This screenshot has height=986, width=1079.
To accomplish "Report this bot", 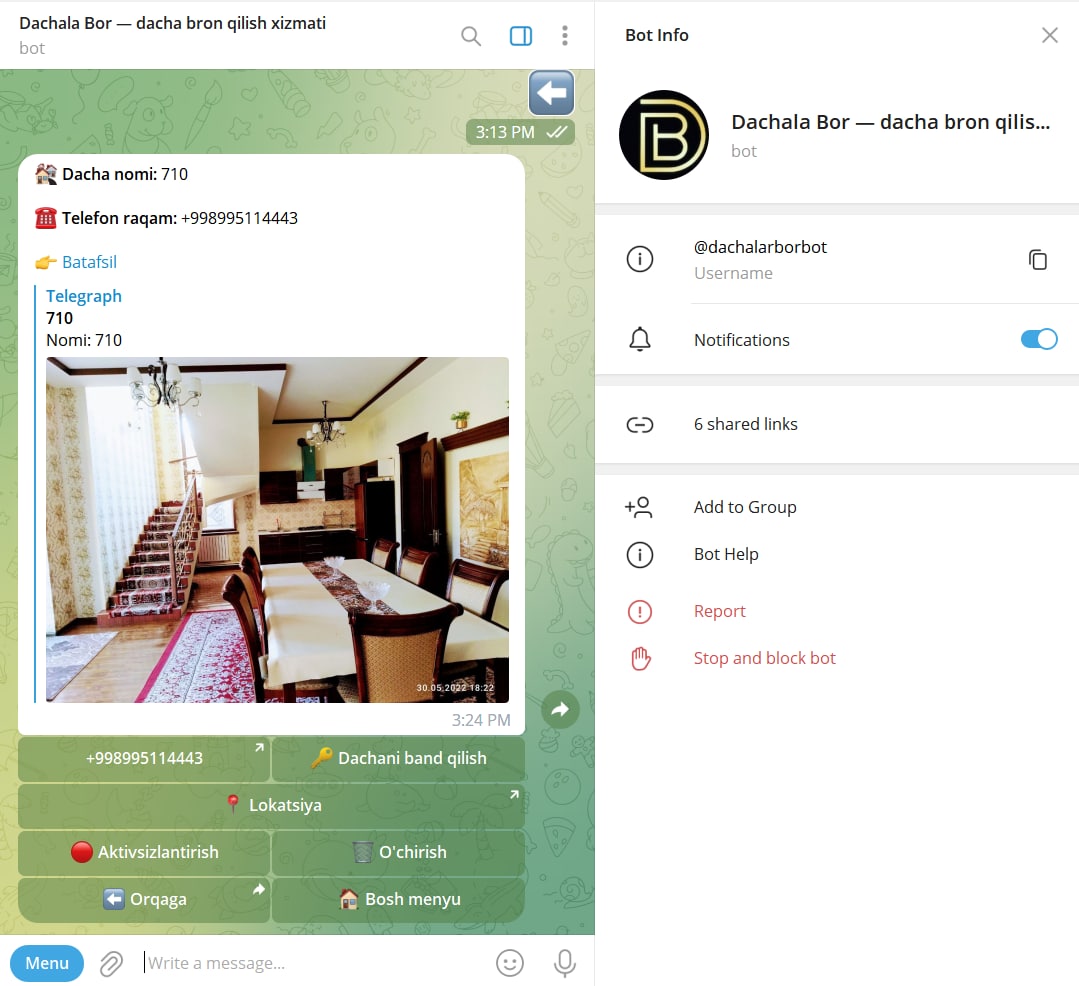I will [x=720, y=611].
